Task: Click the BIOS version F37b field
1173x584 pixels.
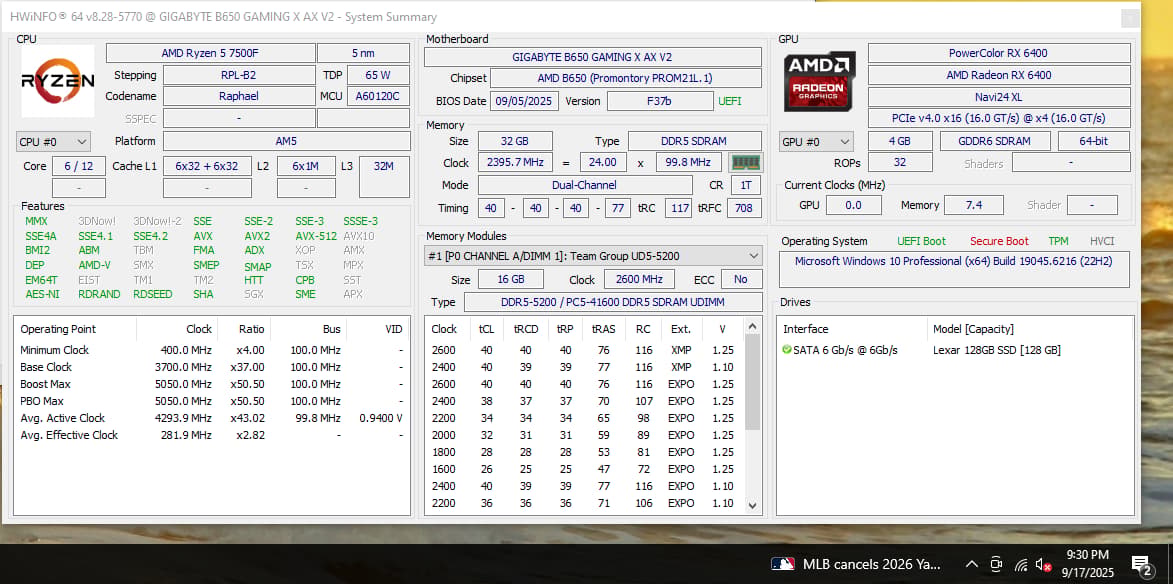Action: tap(660, 100)
